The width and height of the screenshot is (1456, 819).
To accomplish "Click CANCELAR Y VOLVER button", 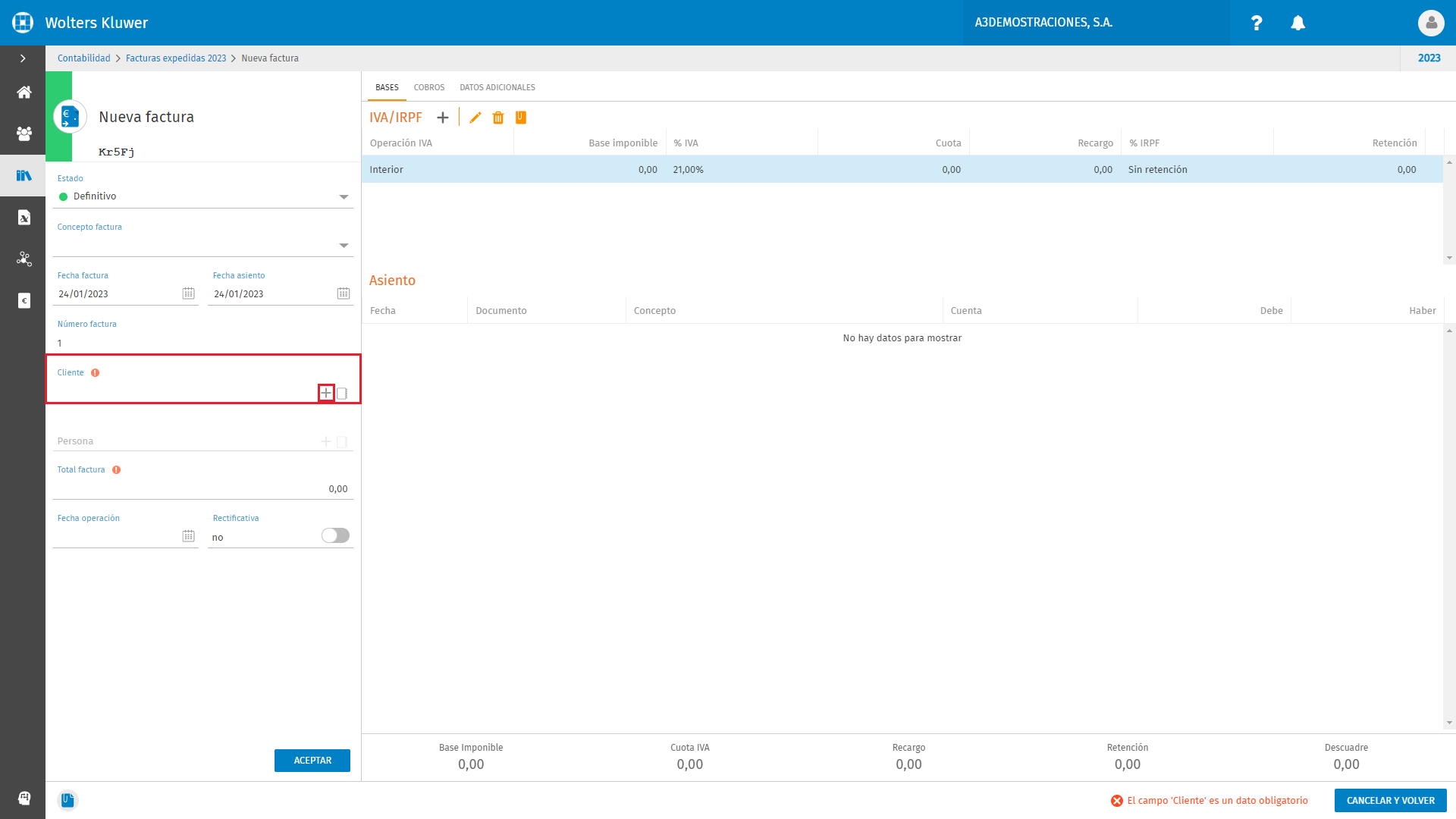I will pos(1390,801).
